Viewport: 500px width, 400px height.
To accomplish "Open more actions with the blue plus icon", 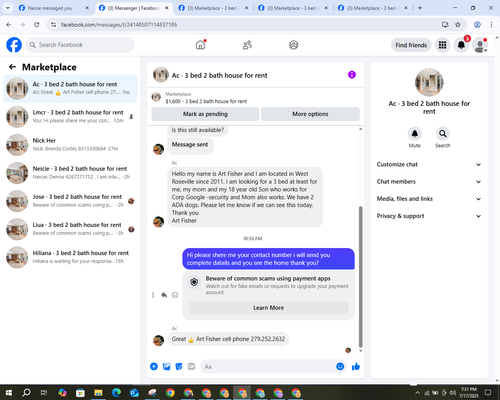I will coord(154,367).
